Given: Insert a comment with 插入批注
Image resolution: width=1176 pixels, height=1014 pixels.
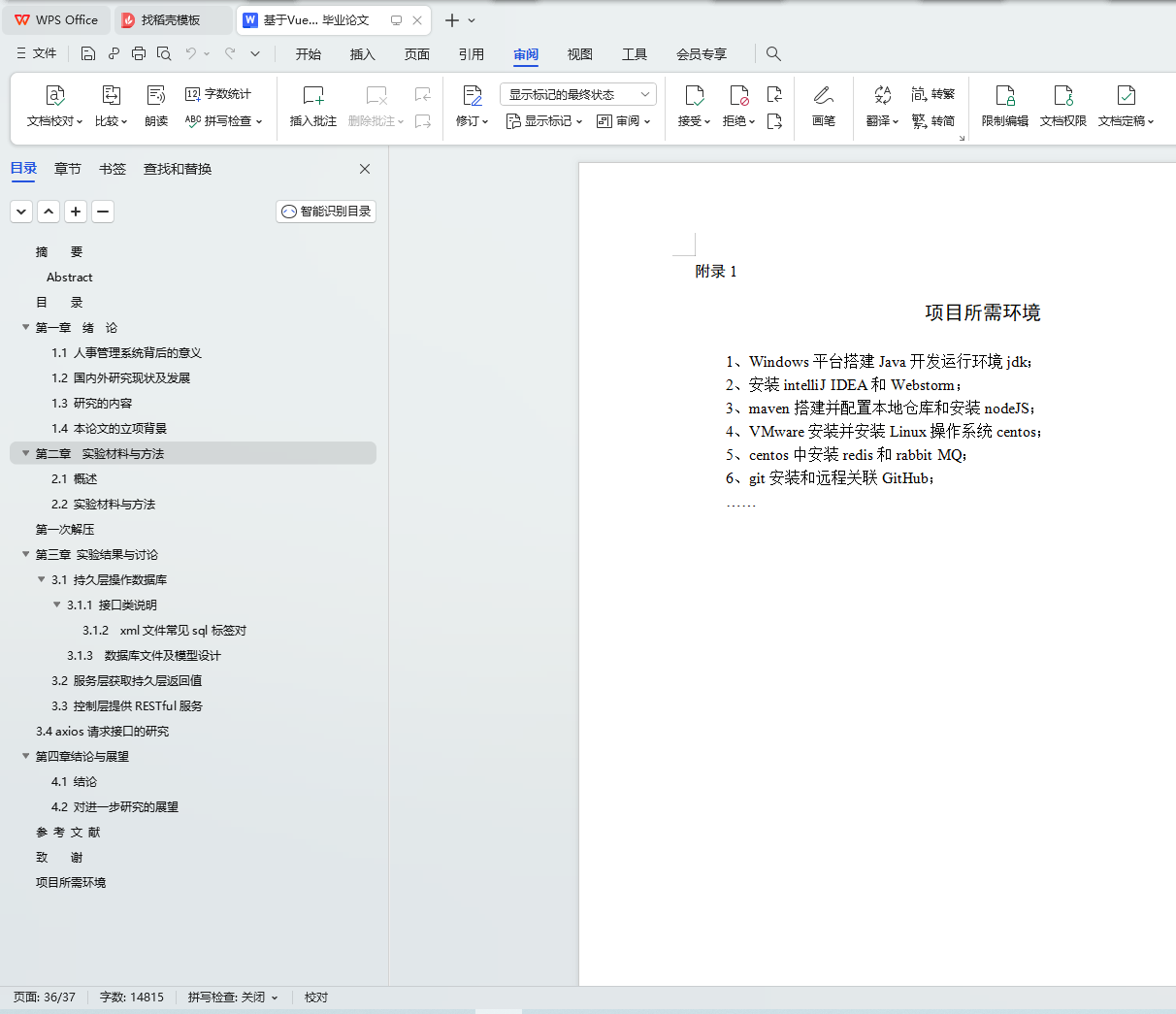Looking at the screenshot, I should pos(313,107).
